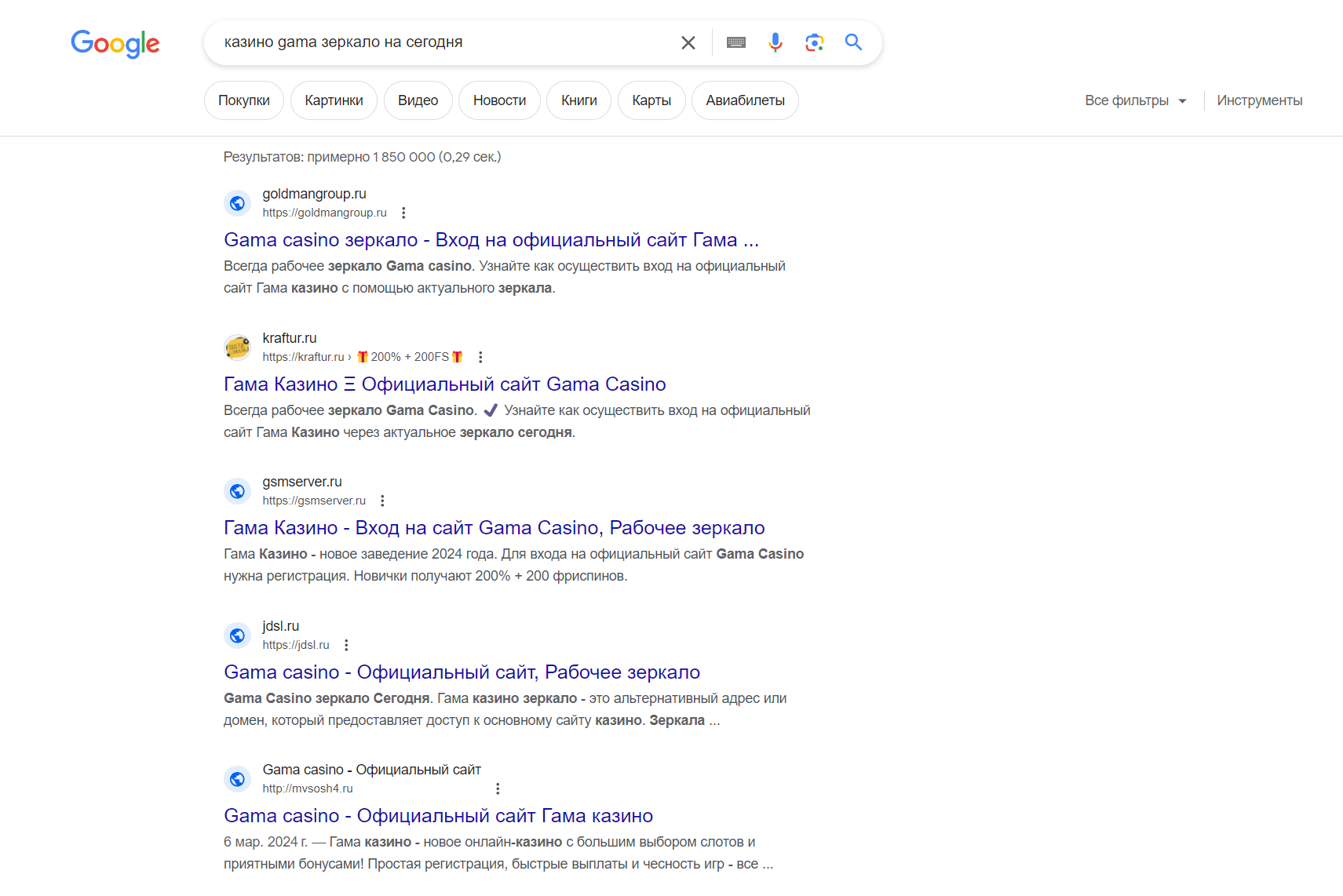Click the http://mvsosh4.ru URL text
The height and width of the screenshot is (896, 1343).
308,789
